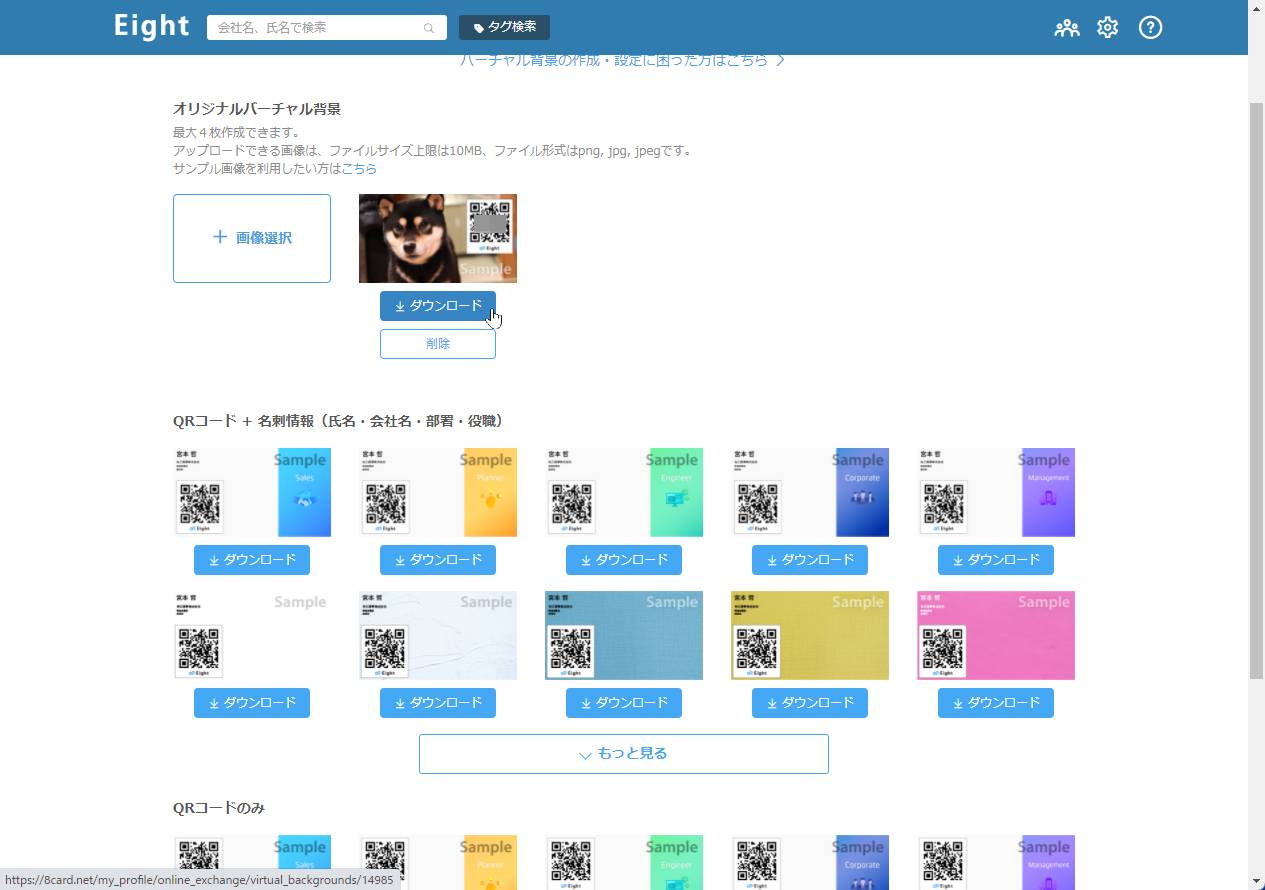Screen dimensions: 1265x890
Task: Click the 画像選択 upload box
Action: pos(252,238)
